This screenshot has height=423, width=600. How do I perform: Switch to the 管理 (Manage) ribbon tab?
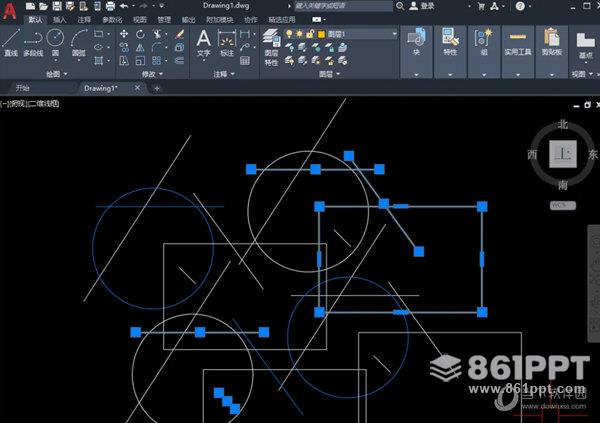click(x=164, y=20)
